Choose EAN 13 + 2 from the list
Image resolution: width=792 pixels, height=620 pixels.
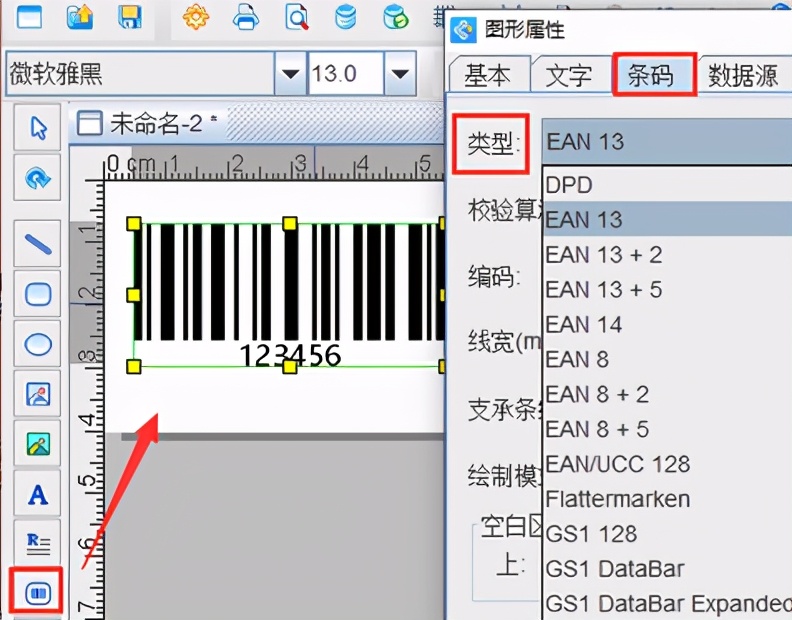tap(668, 254)
